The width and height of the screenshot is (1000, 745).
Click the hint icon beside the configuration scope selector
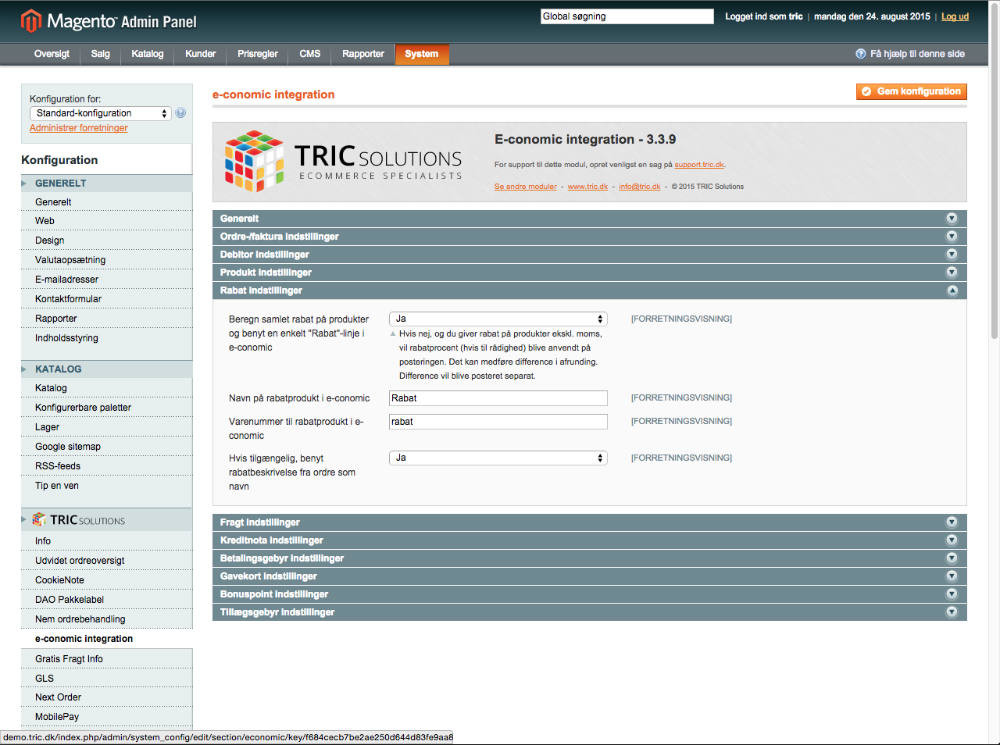pos(180,113)
